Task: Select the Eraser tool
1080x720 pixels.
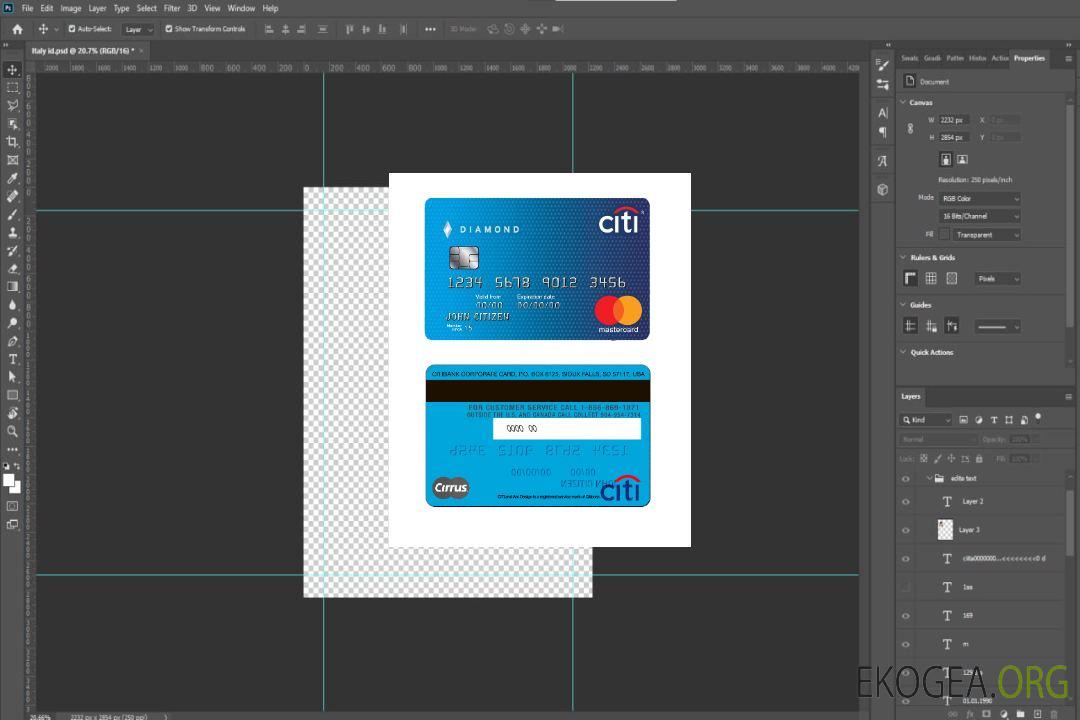Action: click(x=12, y=269)
